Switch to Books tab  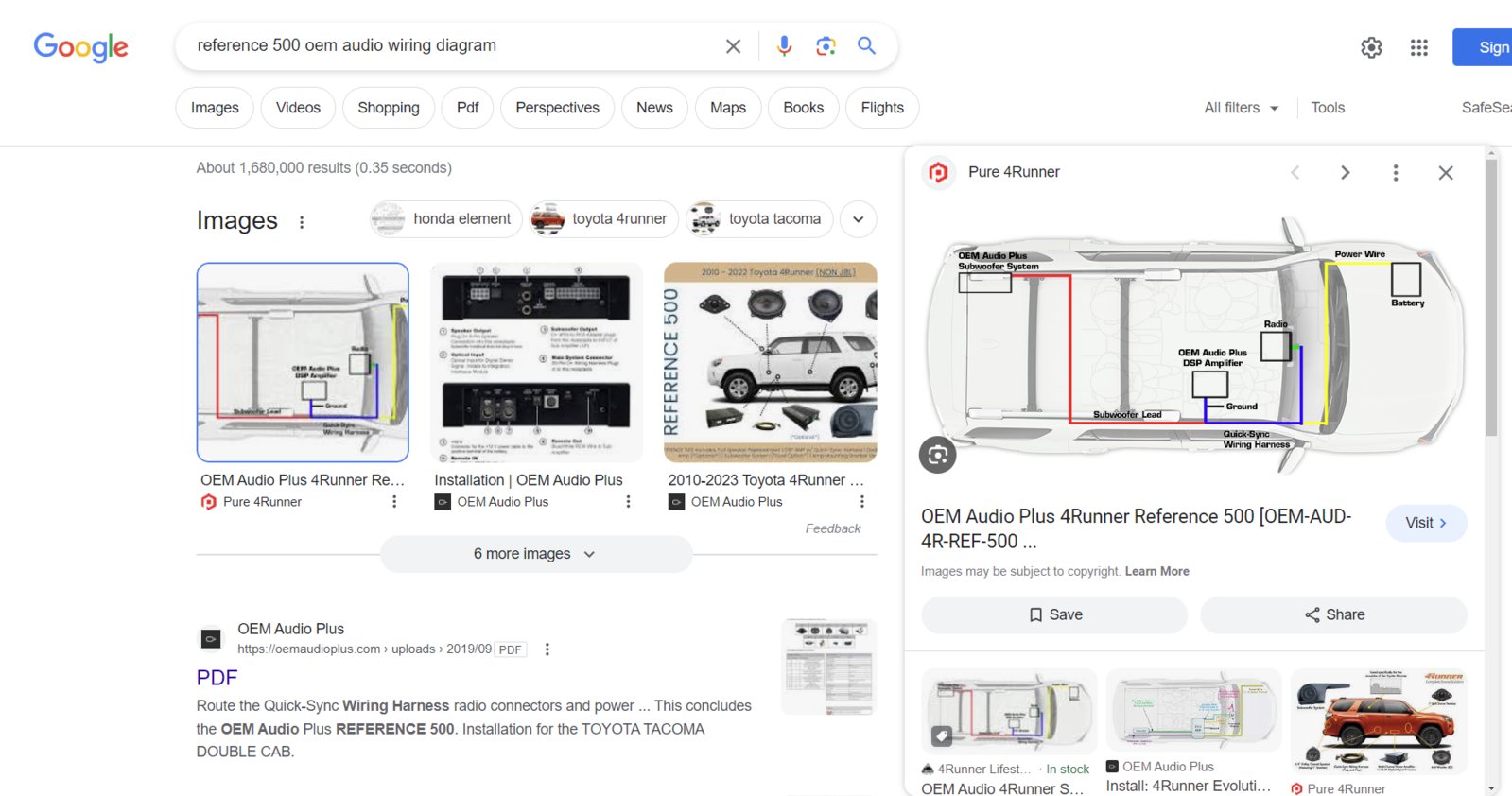click(803, 108)
